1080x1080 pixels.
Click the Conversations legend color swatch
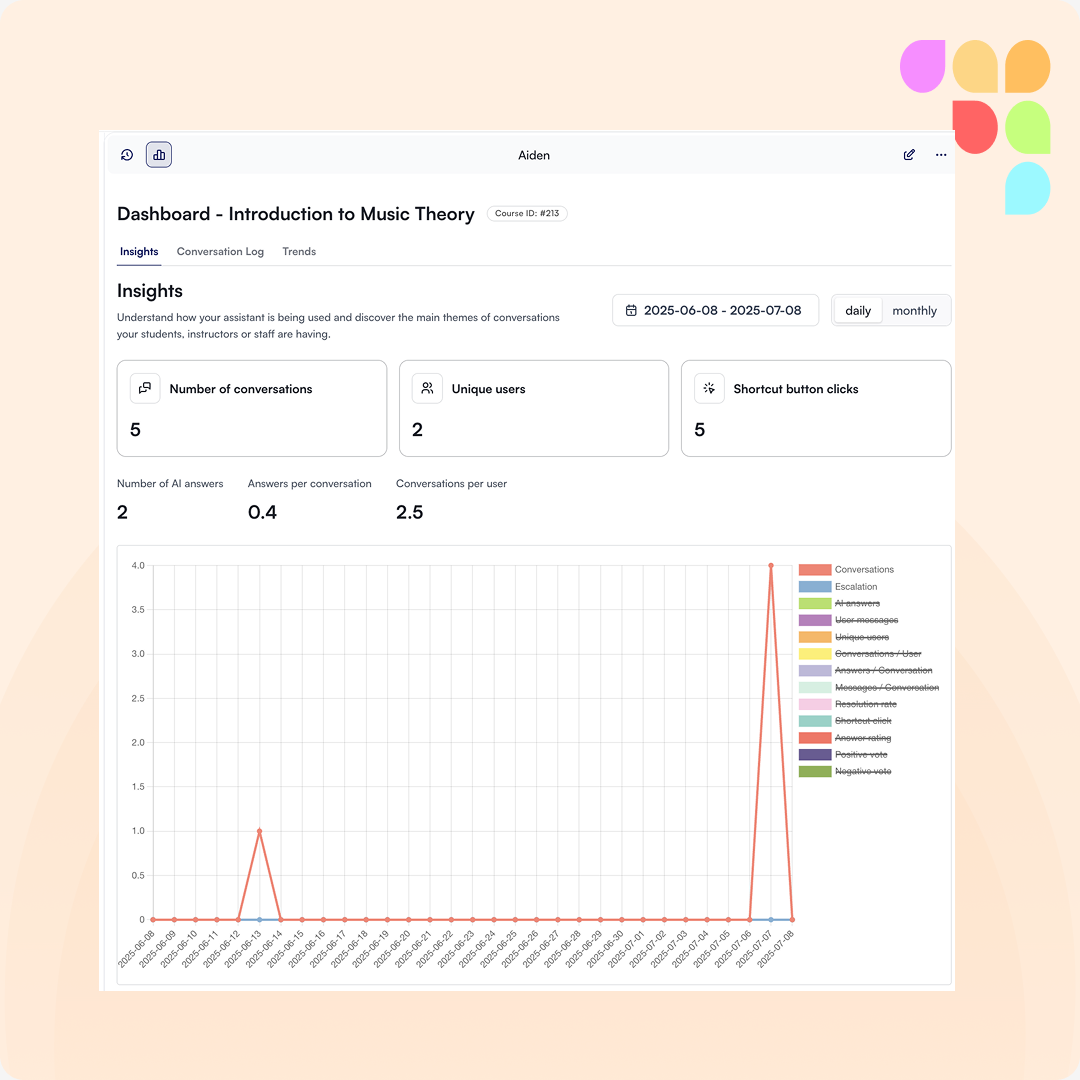pyautogui.click(x=815, y=570)
